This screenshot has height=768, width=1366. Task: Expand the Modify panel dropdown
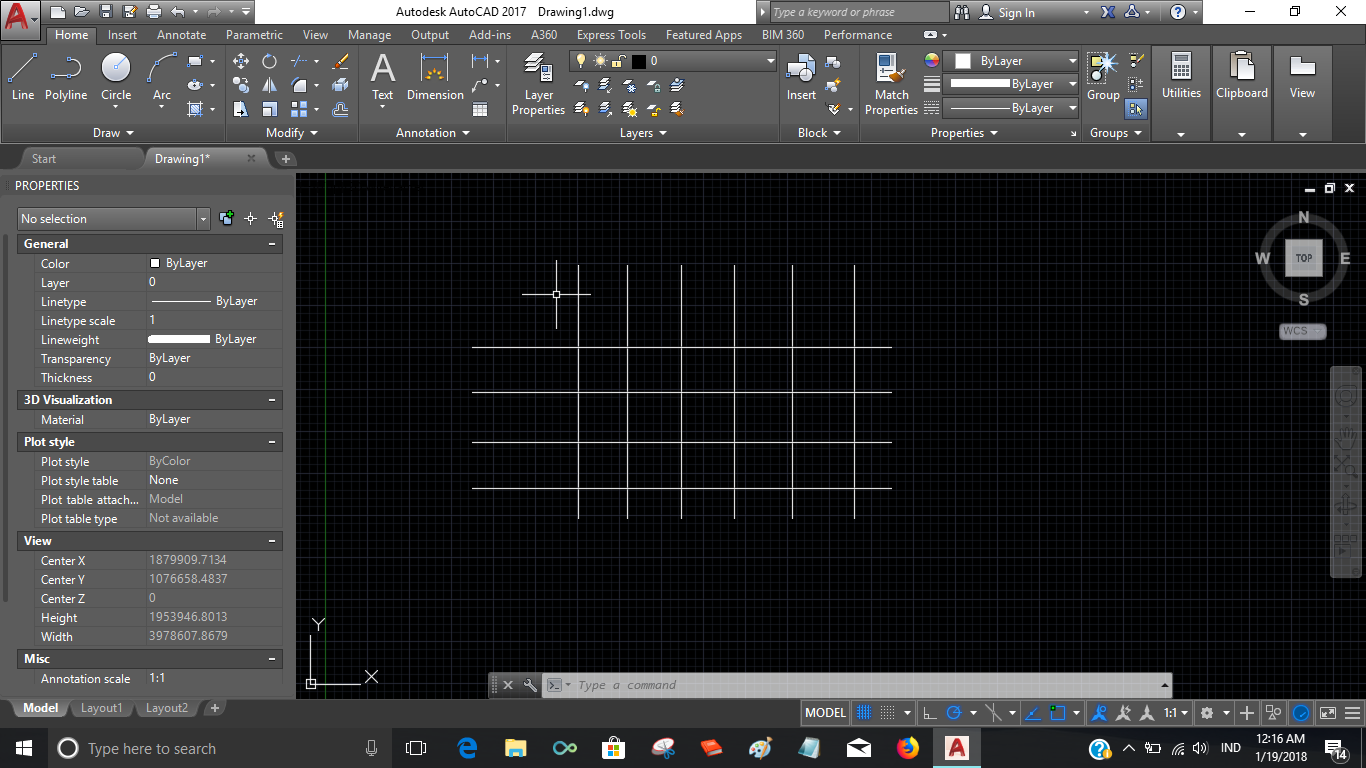pos(292,132)
